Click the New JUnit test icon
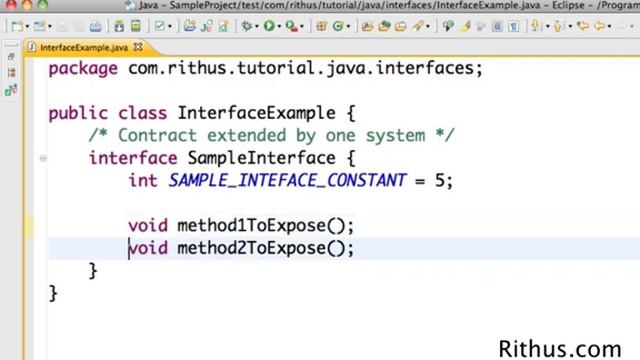Viewport: 640px width, 360px height. pyautogui.click(x=207, y=27)
